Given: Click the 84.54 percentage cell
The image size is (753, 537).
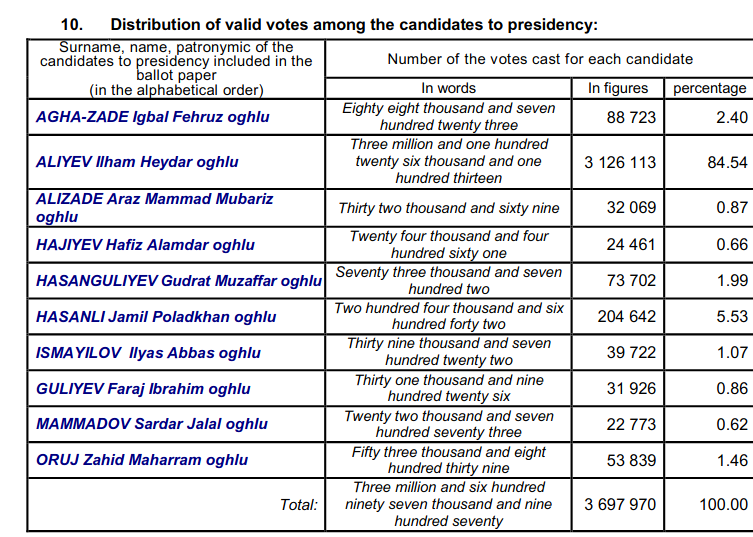Looking at the screenshot, I should (x=727, y=162).
